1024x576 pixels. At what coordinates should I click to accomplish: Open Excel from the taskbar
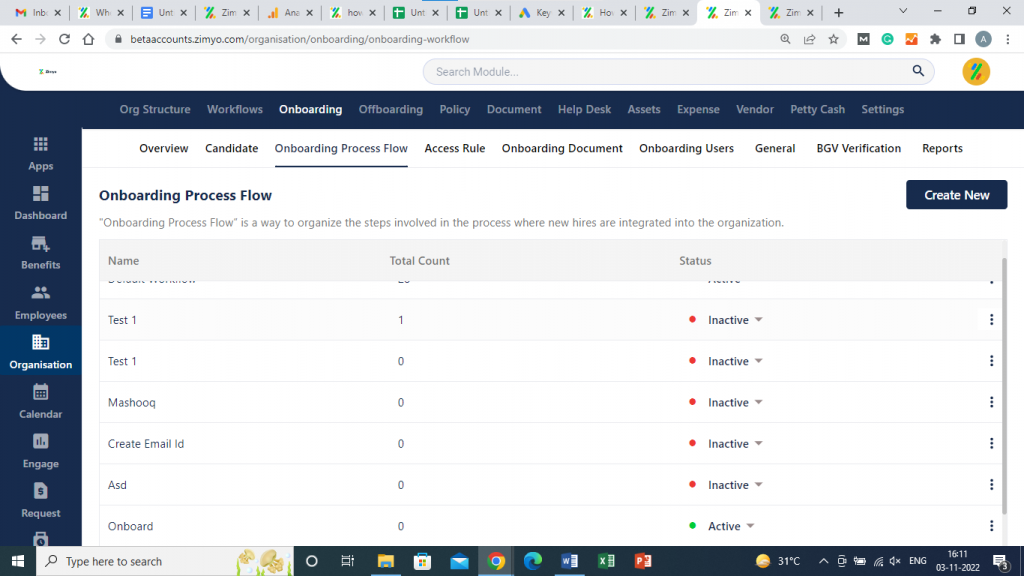[606, 561]
